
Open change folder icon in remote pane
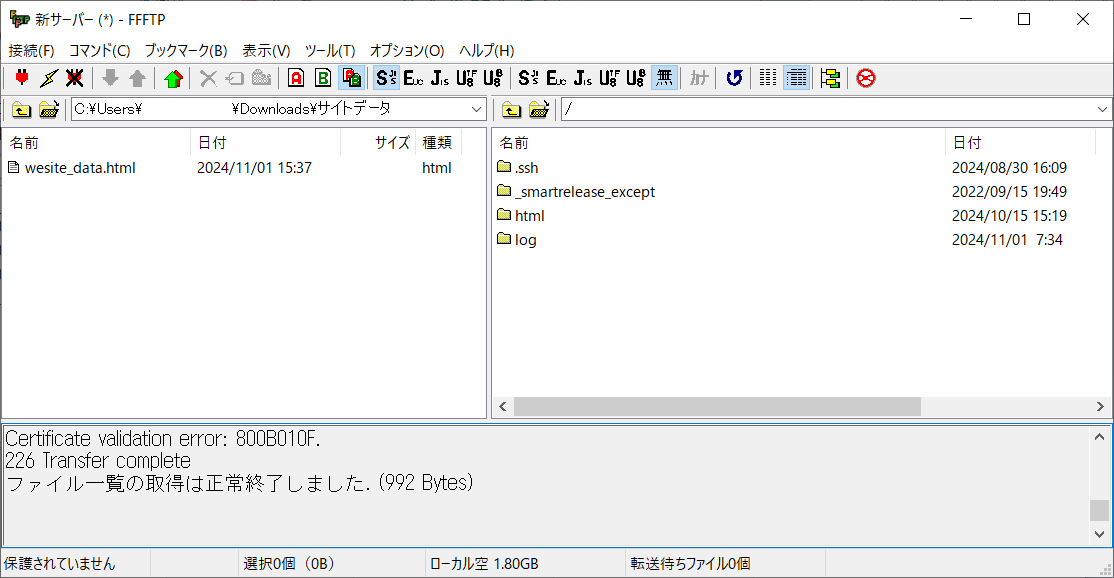click(539, 109)
